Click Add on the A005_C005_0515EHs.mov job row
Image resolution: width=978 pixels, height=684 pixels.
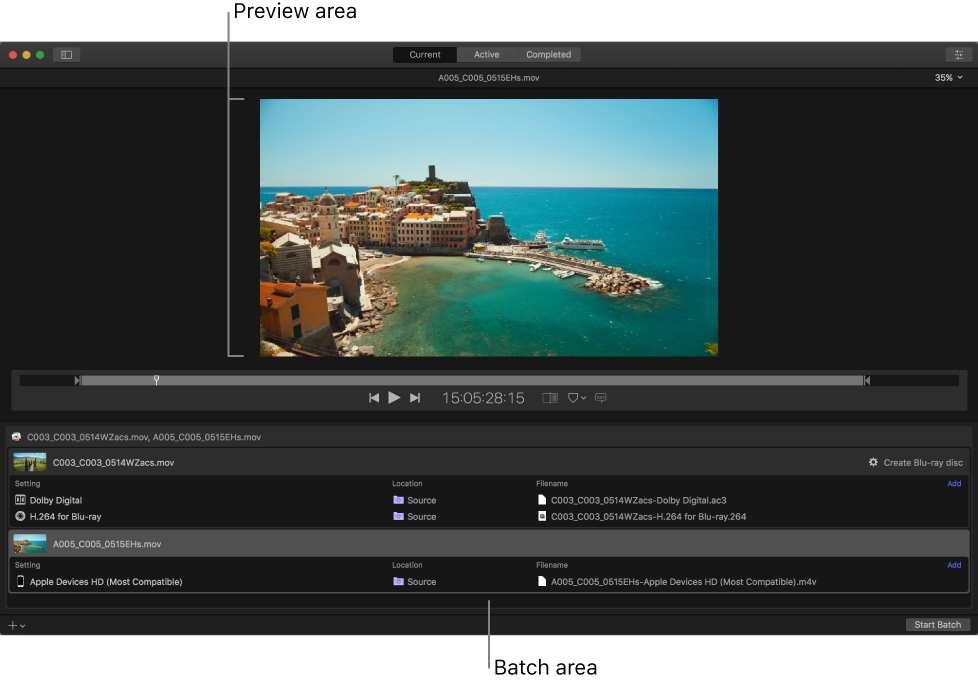tap(953, 565)
